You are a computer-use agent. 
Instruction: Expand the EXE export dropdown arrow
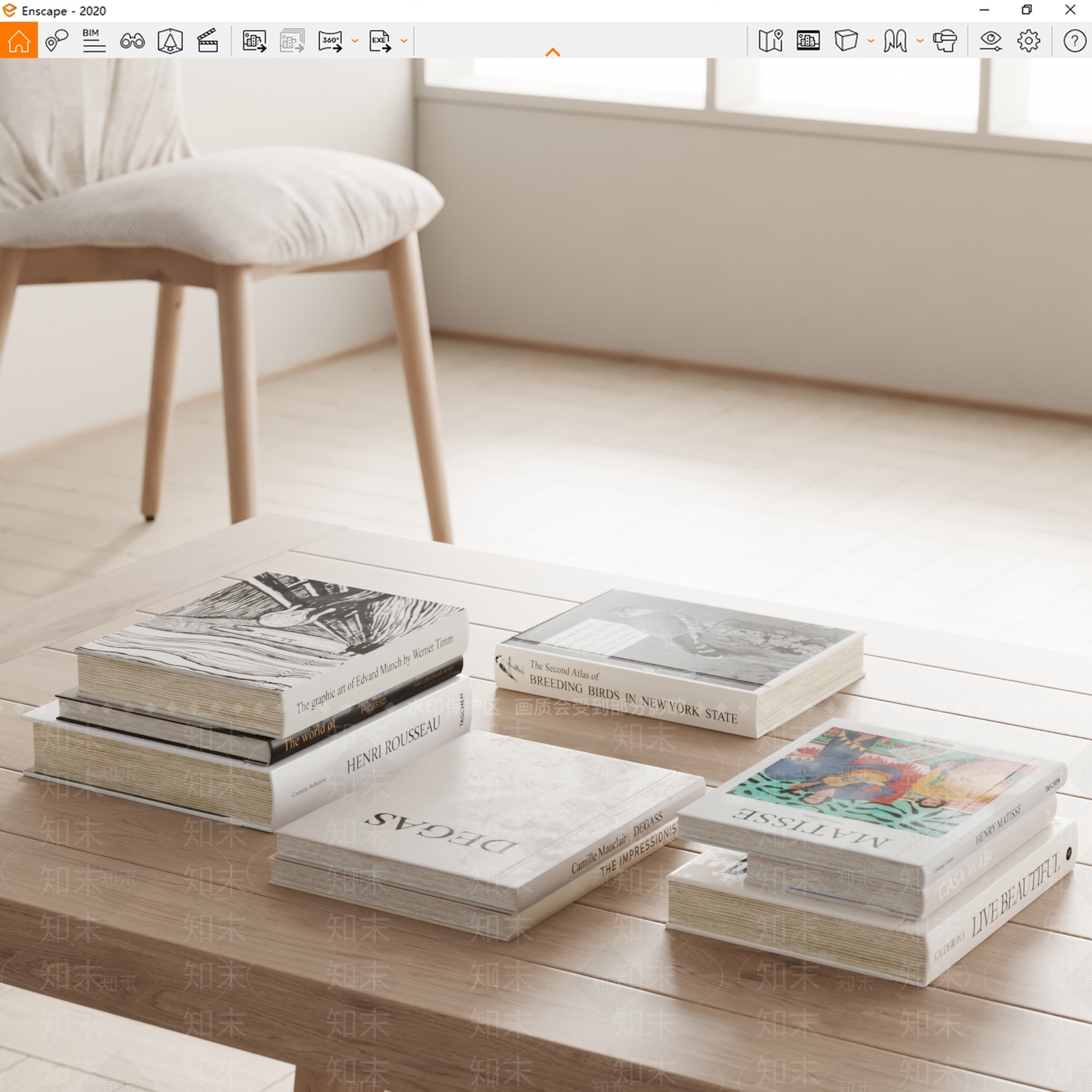(404, 41)
